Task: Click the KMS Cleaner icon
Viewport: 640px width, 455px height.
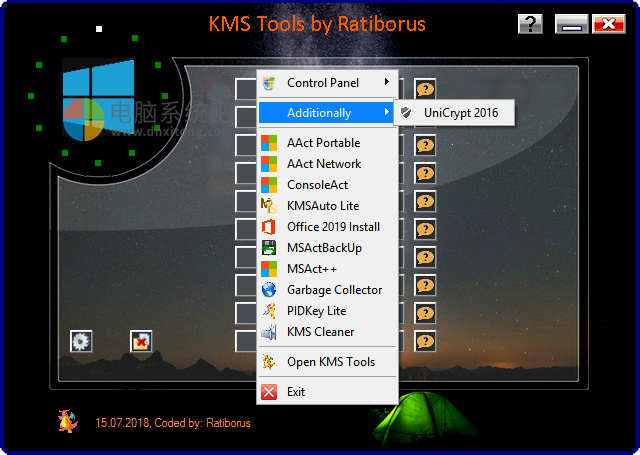Action: (269, 332)
